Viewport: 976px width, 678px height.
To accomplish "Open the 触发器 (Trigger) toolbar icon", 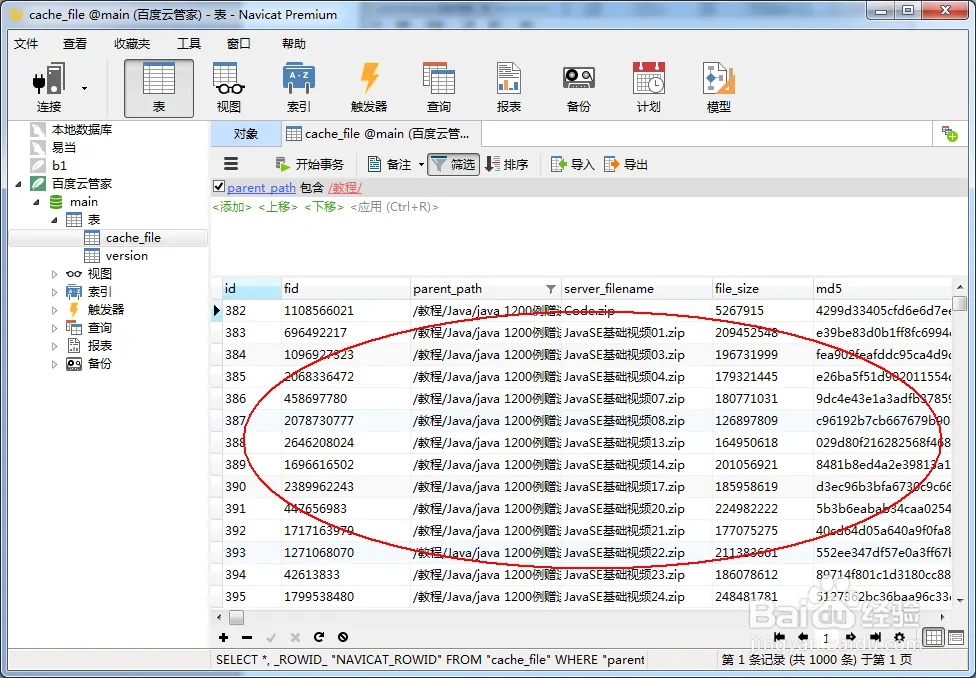I will (368, 88).
